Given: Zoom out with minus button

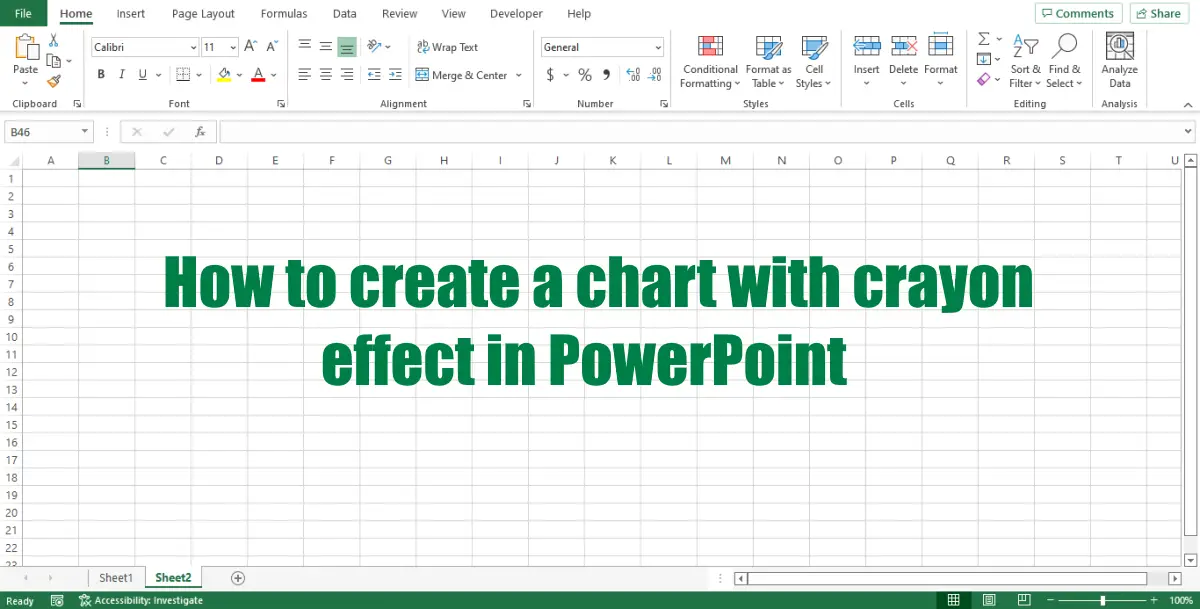Looking at the screenshot, I should 1050,600.
